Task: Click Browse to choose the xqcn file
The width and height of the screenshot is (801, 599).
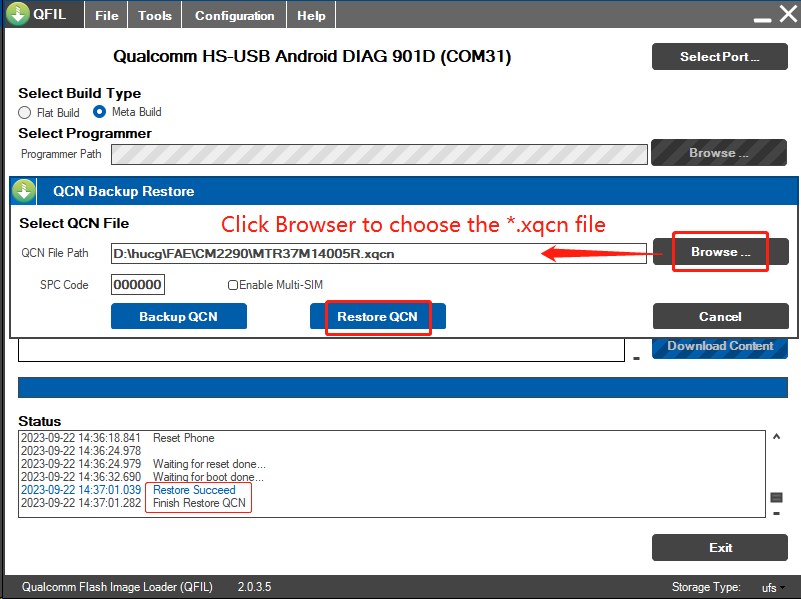Action: (x=720, y=252)
